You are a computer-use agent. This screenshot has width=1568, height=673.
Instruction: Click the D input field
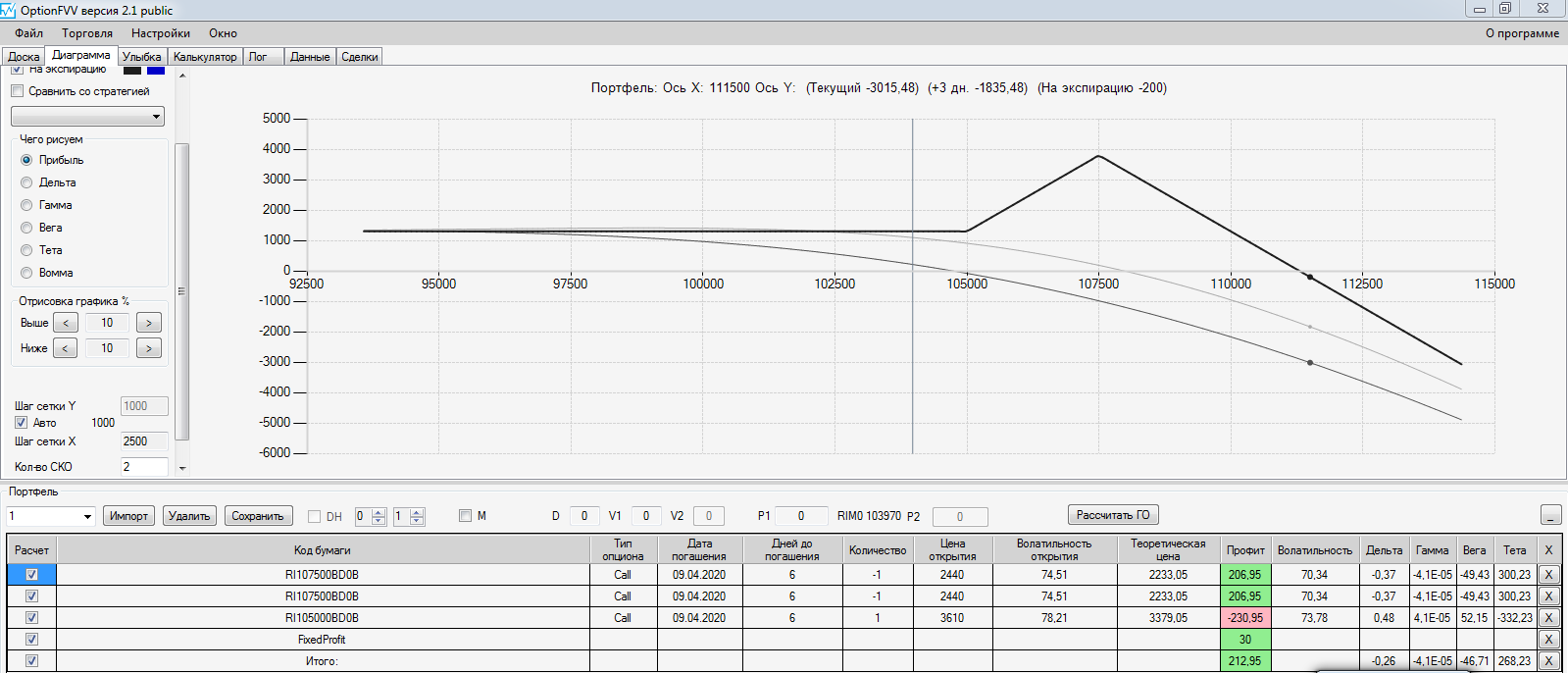click(x=584, y=516)
